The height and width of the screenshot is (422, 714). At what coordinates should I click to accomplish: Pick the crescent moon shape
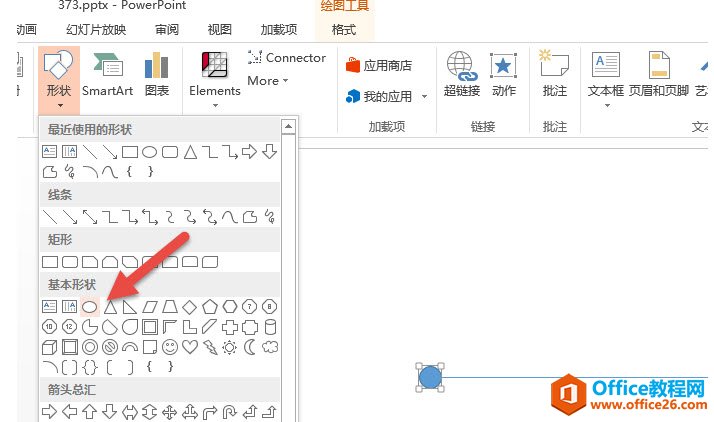click(x=249, y=347)
